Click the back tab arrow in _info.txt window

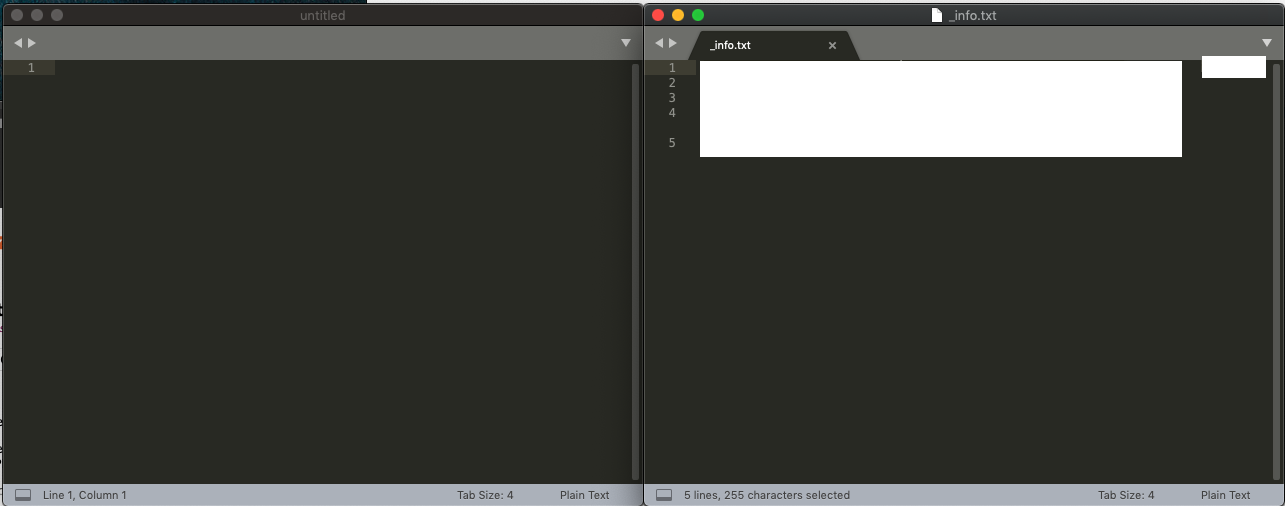(659, 43)
